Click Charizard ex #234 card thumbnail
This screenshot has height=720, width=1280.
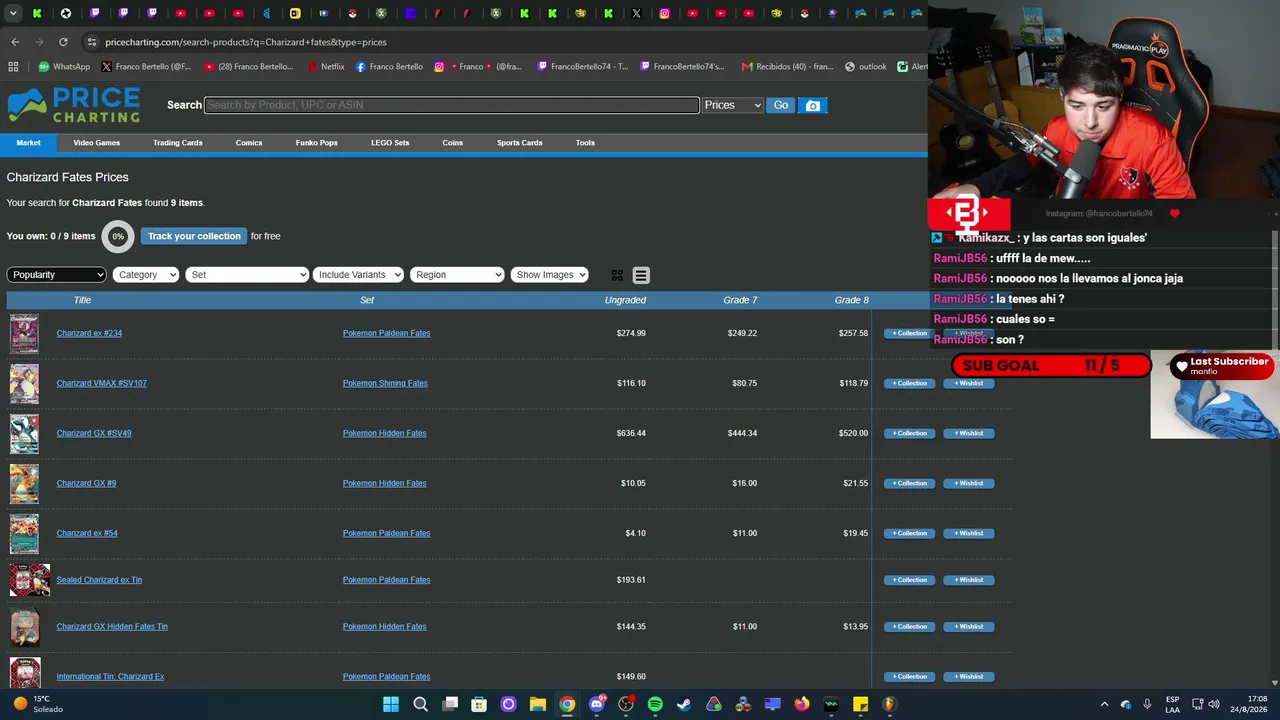(24, 334)
